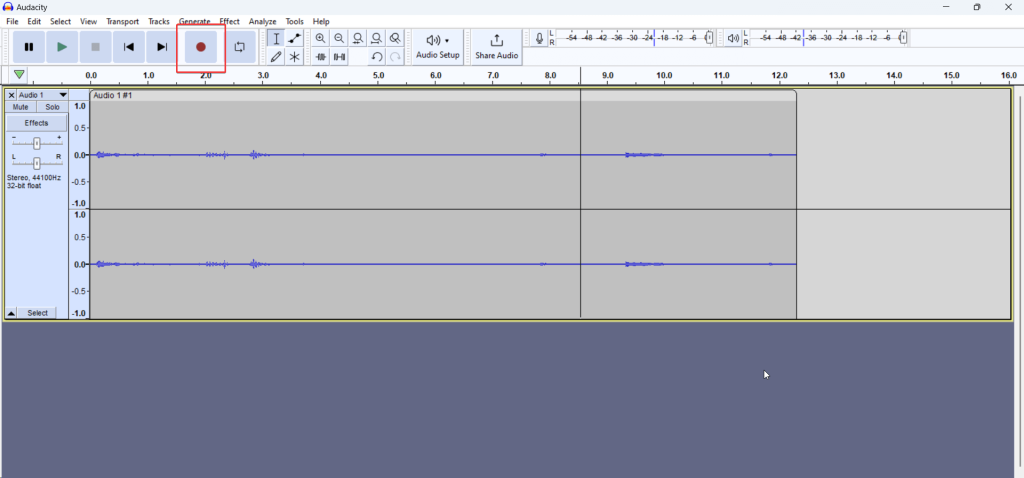
Task: Click the Undo arrow icon
Action: click(x=376, y=57)
